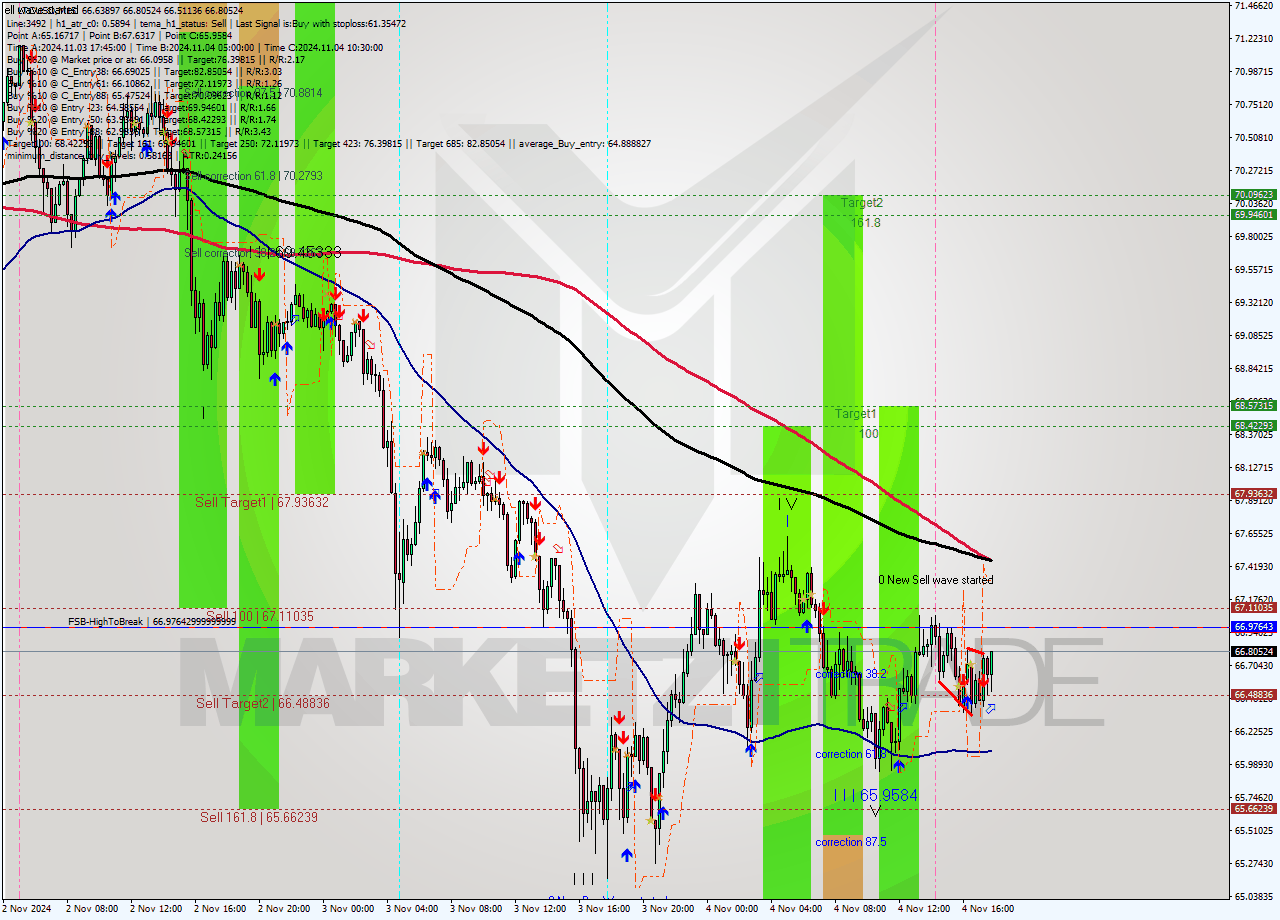Click the blue 66.97643 price tag
The image size is (1280, 920).
(1254, 626)
